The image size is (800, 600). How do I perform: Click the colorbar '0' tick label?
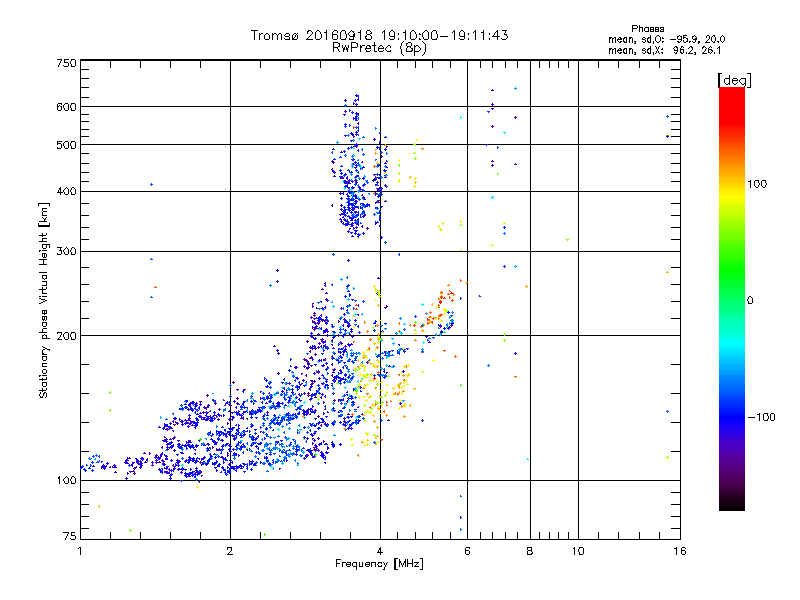click(x=750, y=301)
